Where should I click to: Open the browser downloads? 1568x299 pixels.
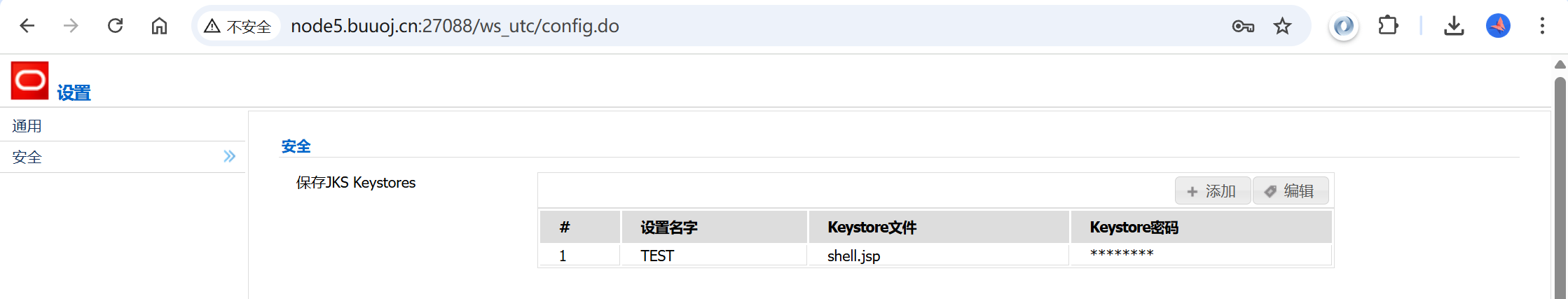[1454, 26]
